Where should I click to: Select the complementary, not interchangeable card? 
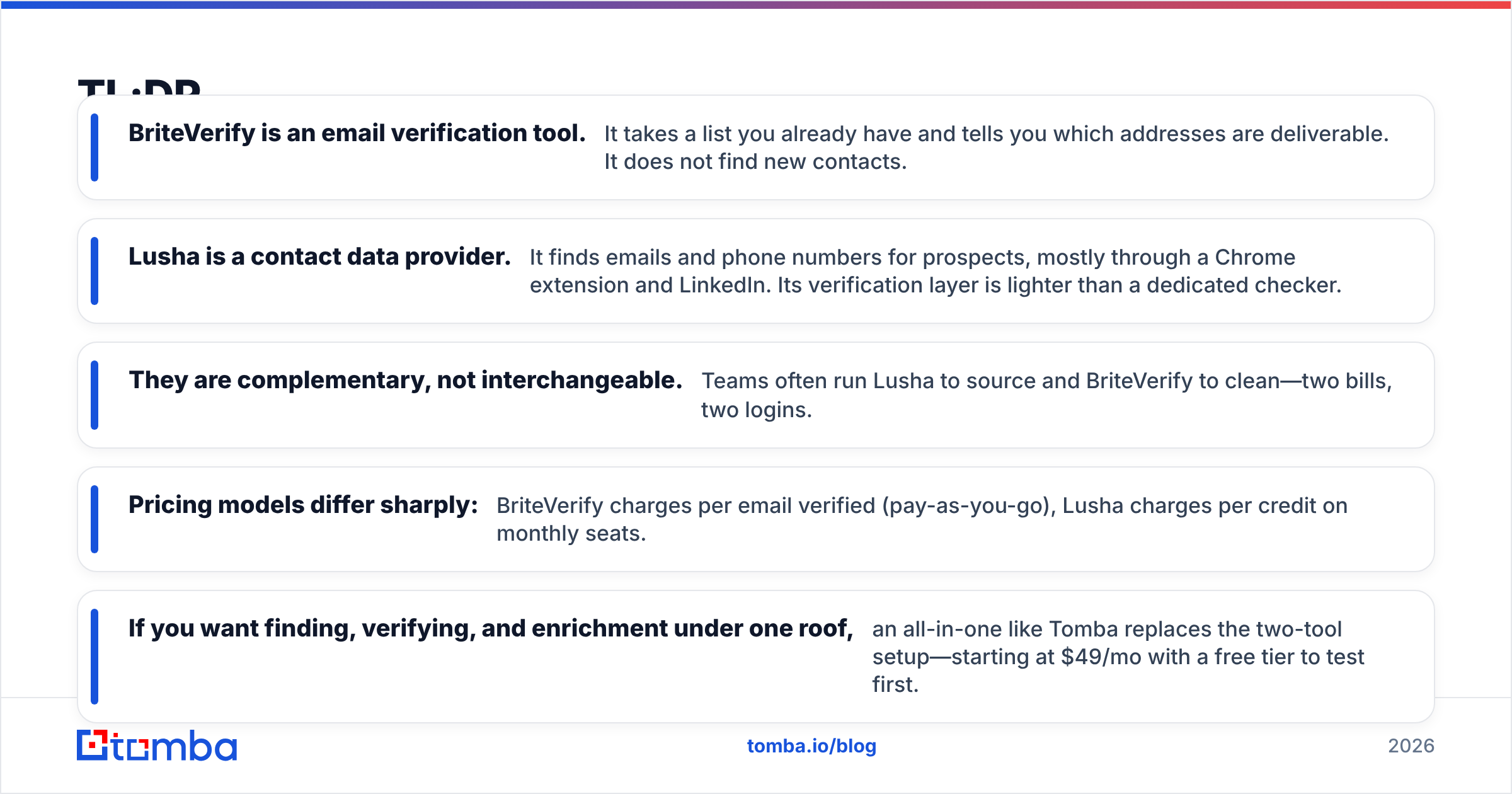[x=756, y=395]
